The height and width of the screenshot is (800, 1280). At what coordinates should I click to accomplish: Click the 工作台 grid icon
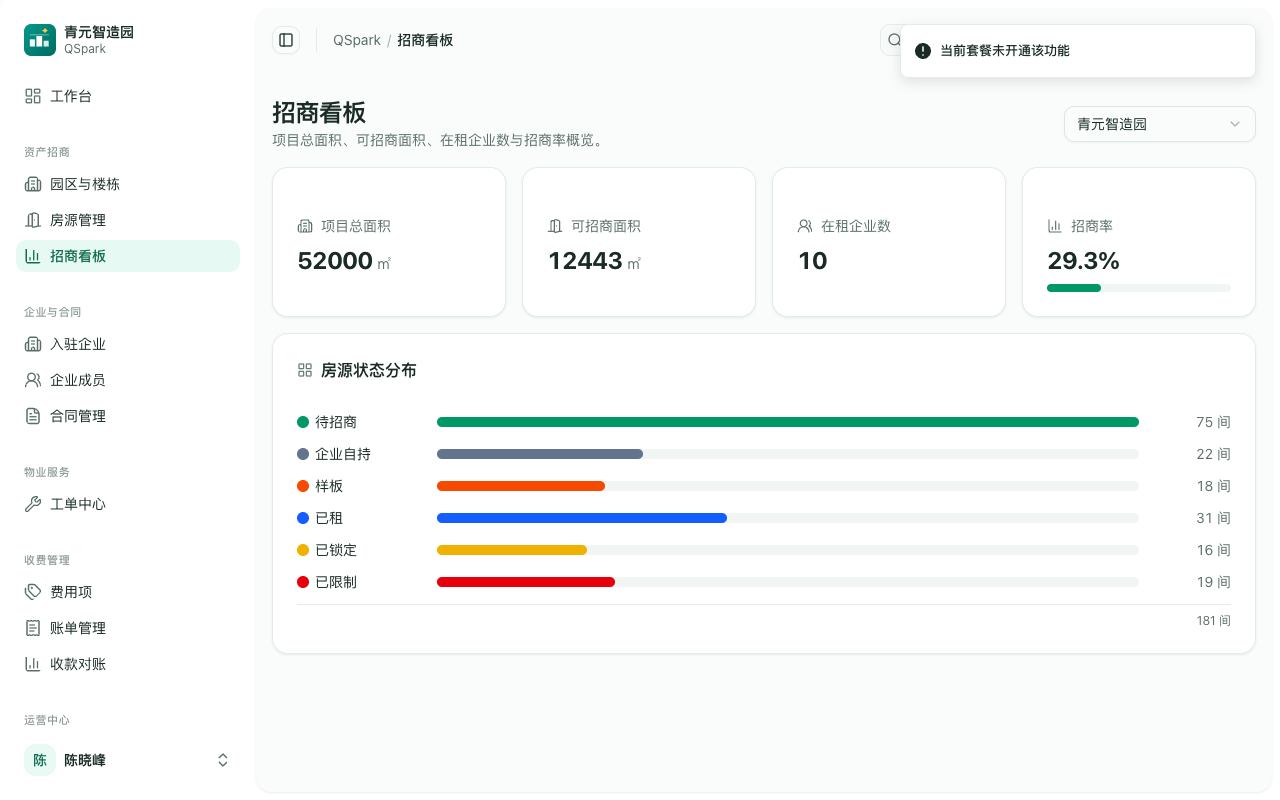point(33,96)
